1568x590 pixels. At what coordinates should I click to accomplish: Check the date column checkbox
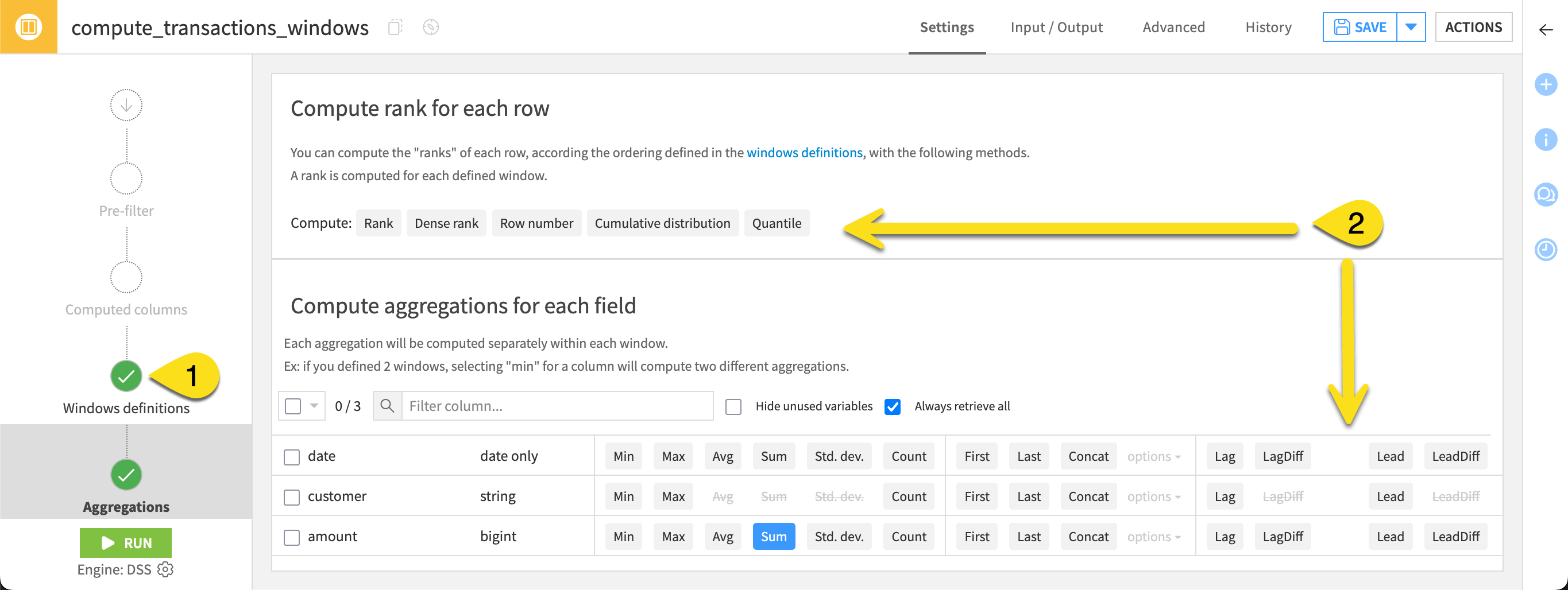pyautogui.click(x=292, y=457)
